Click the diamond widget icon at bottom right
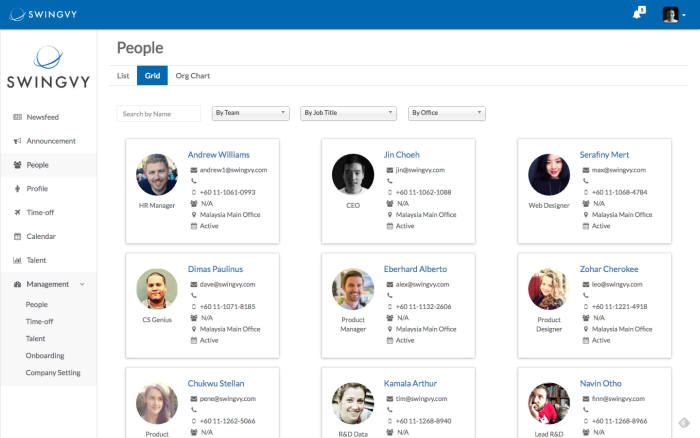700x438 pixels. point(684,422)
